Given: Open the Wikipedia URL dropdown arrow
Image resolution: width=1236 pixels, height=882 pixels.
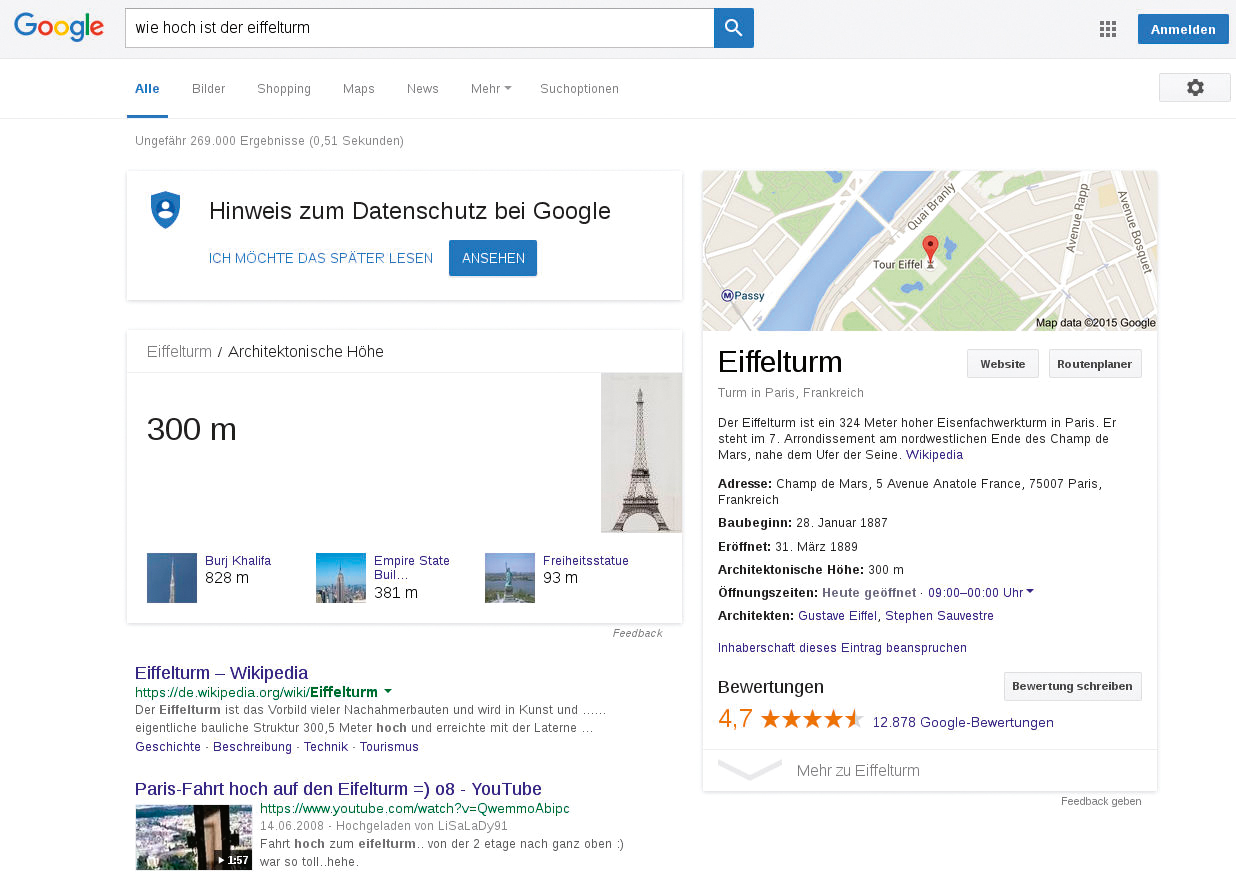Looking at the screenshot, I should coord(388,692).
